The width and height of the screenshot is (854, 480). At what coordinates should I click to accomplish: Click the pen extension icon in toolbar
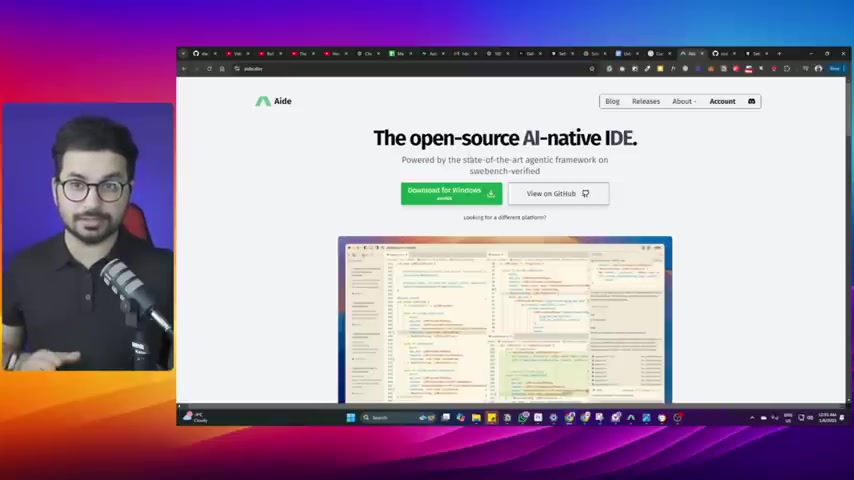(x=647, y=69)
